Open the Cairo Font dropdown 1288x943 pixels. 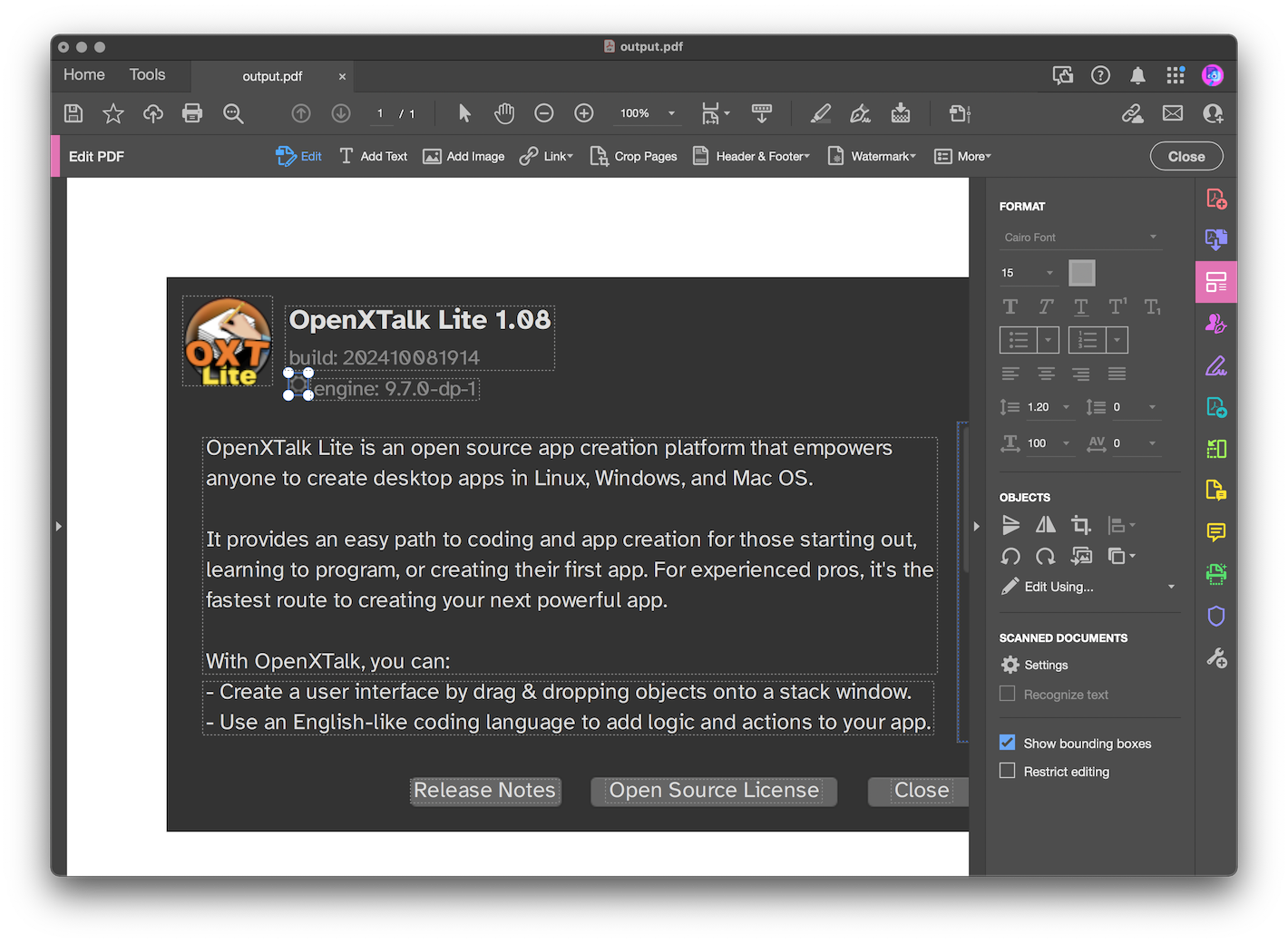tap(1080, 237)
